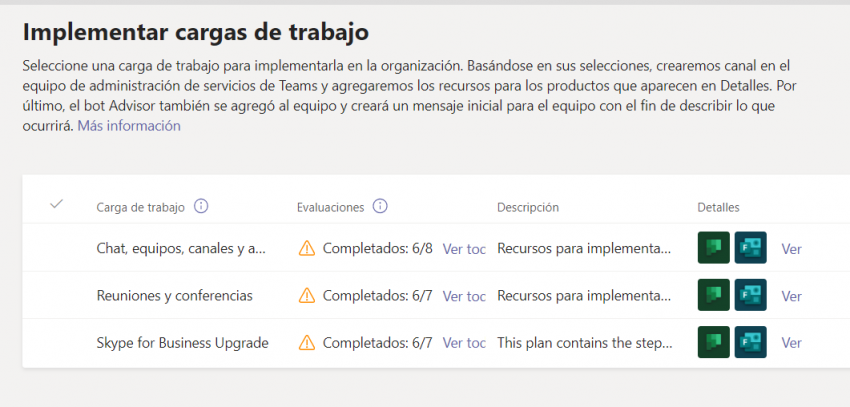
Task: Click the info icon next to Carga de trabajo
Action: 201,206
